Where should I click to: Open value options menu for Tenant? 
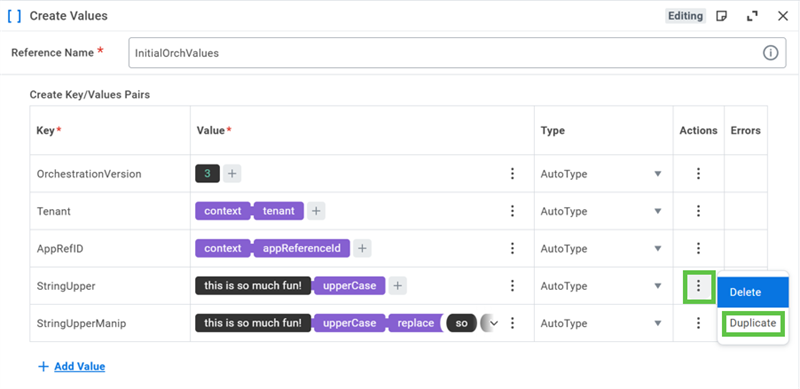tap(512, 211)
